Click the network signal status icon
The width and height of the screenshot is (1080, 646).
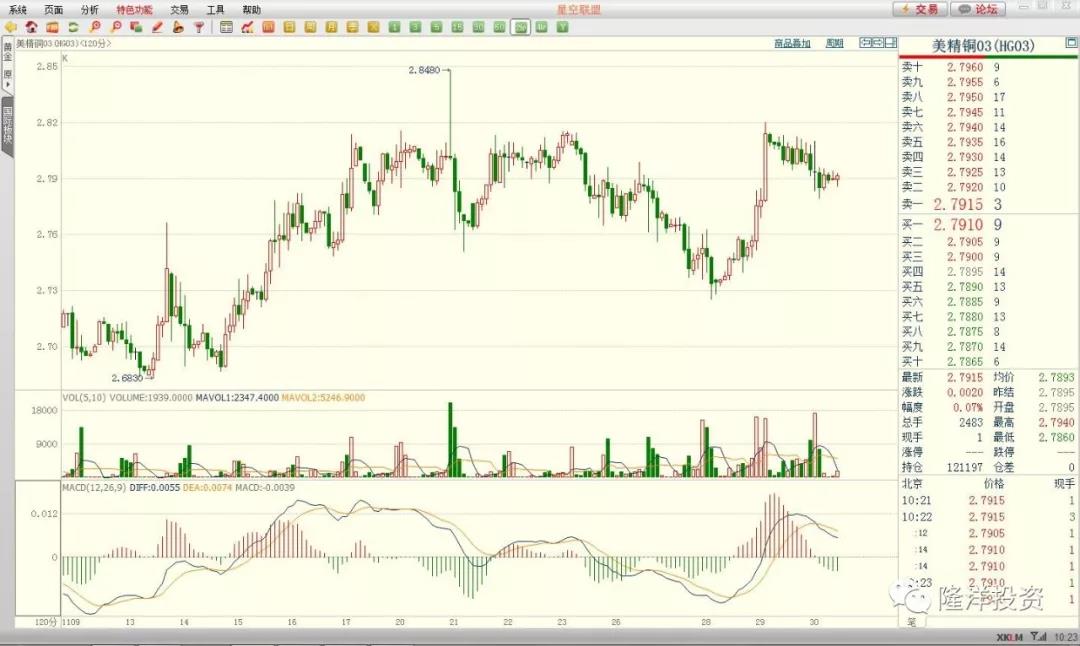point(1038,637)
